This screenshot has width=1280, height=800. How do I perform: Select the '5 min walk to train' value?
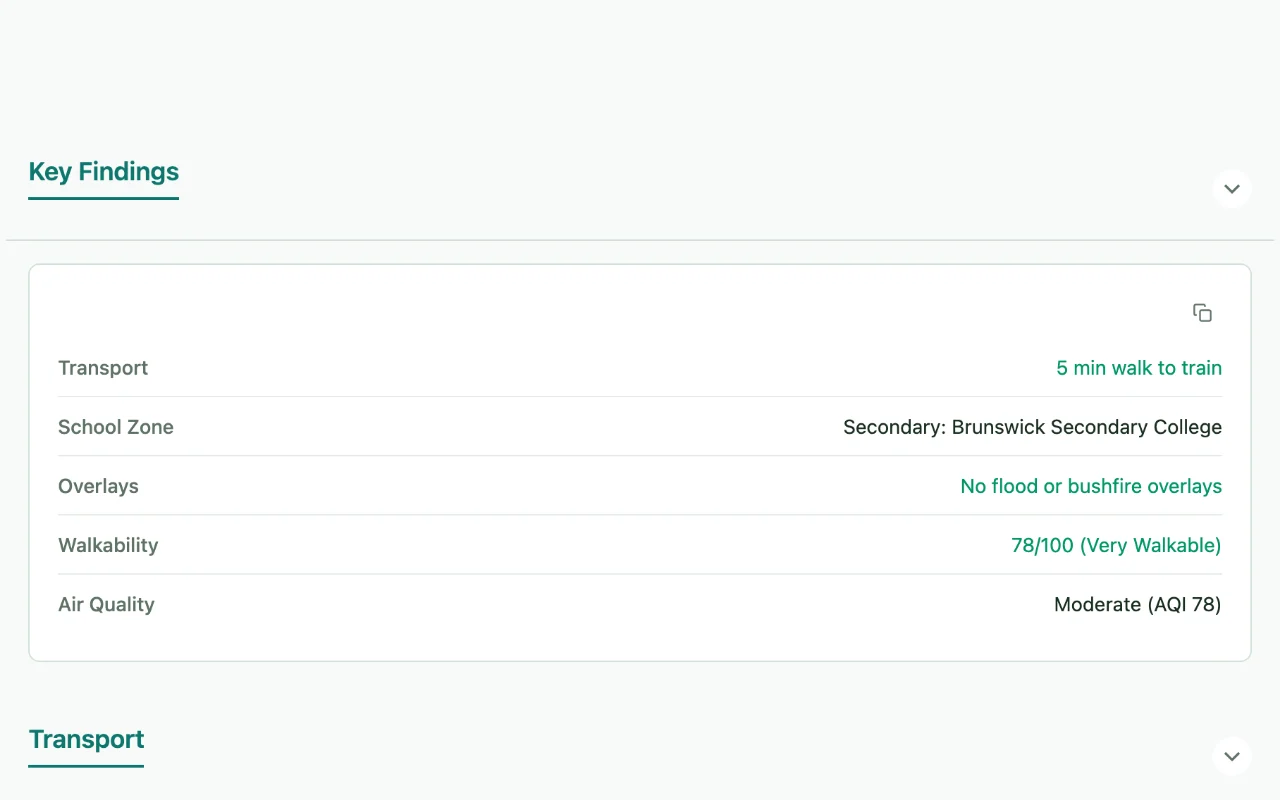1139,368
